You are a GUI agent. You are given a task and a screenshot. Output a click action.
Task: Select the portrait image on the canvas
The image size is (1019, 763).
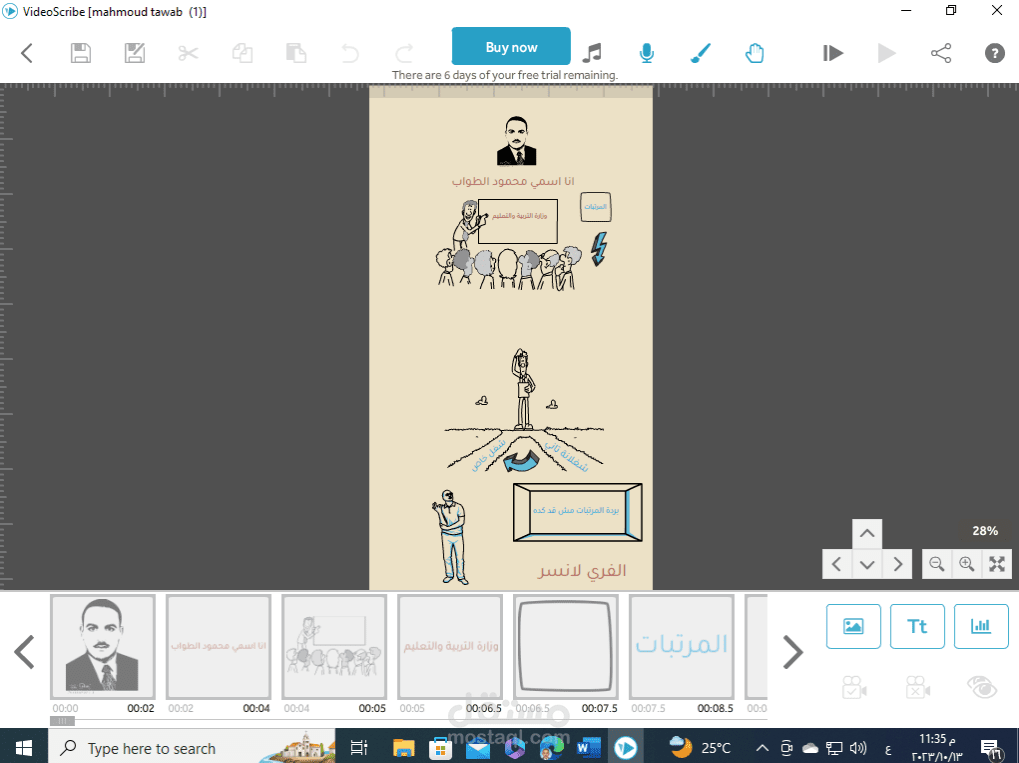click(x=517, y=140)
